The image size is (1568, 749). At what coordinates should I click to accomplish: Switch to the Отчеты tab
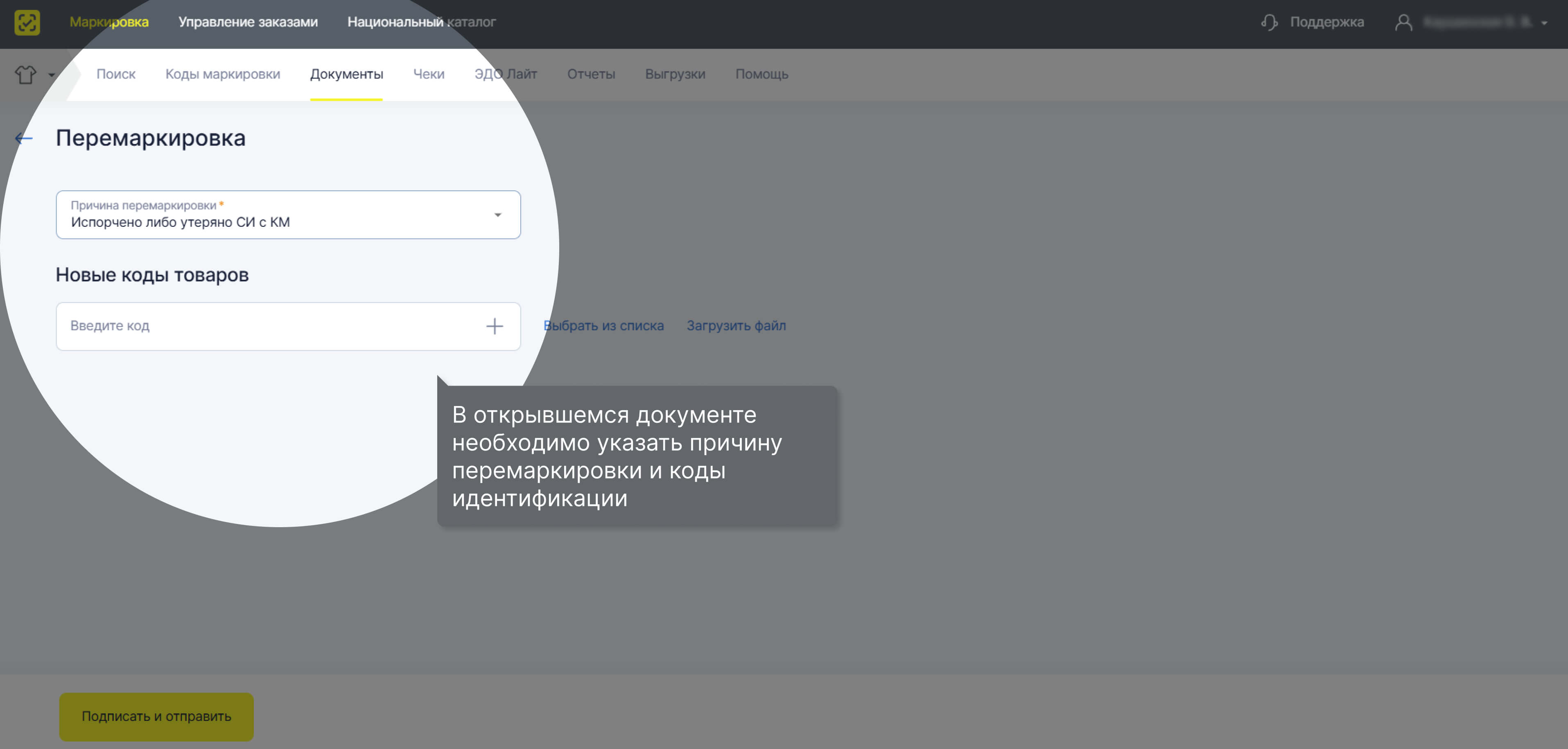pyautogui.click(x=591, y=74)
